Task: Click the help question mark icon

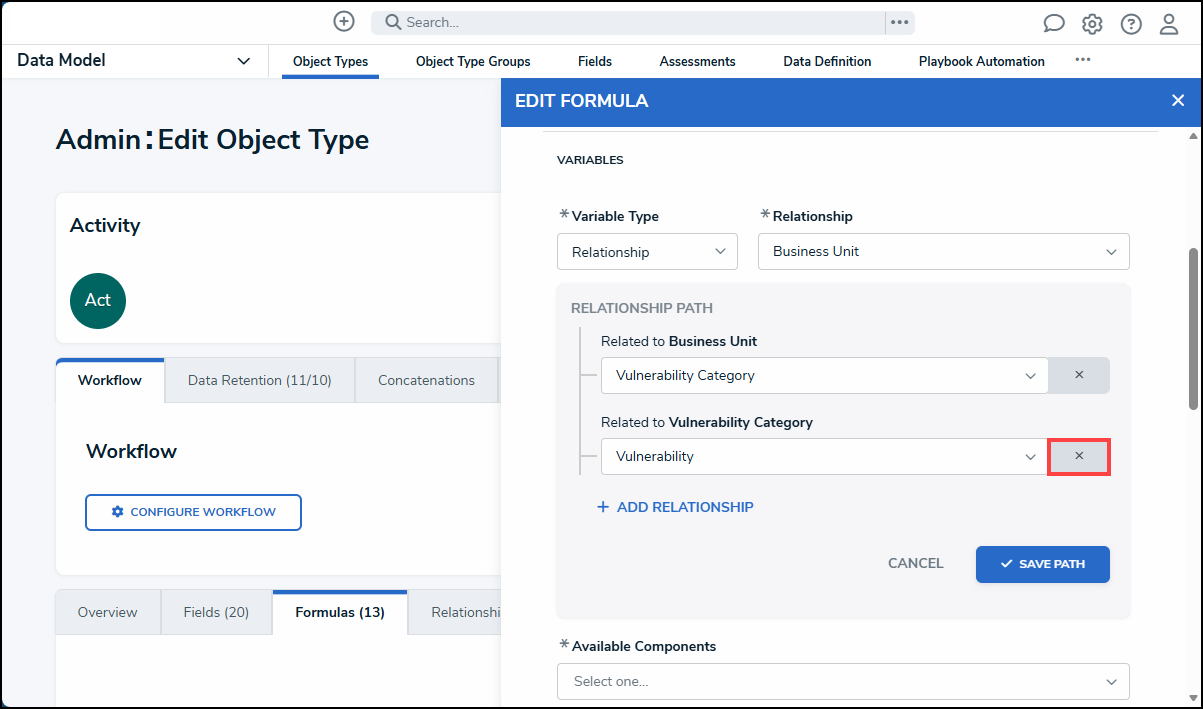Action: (x=1131, y=24)
